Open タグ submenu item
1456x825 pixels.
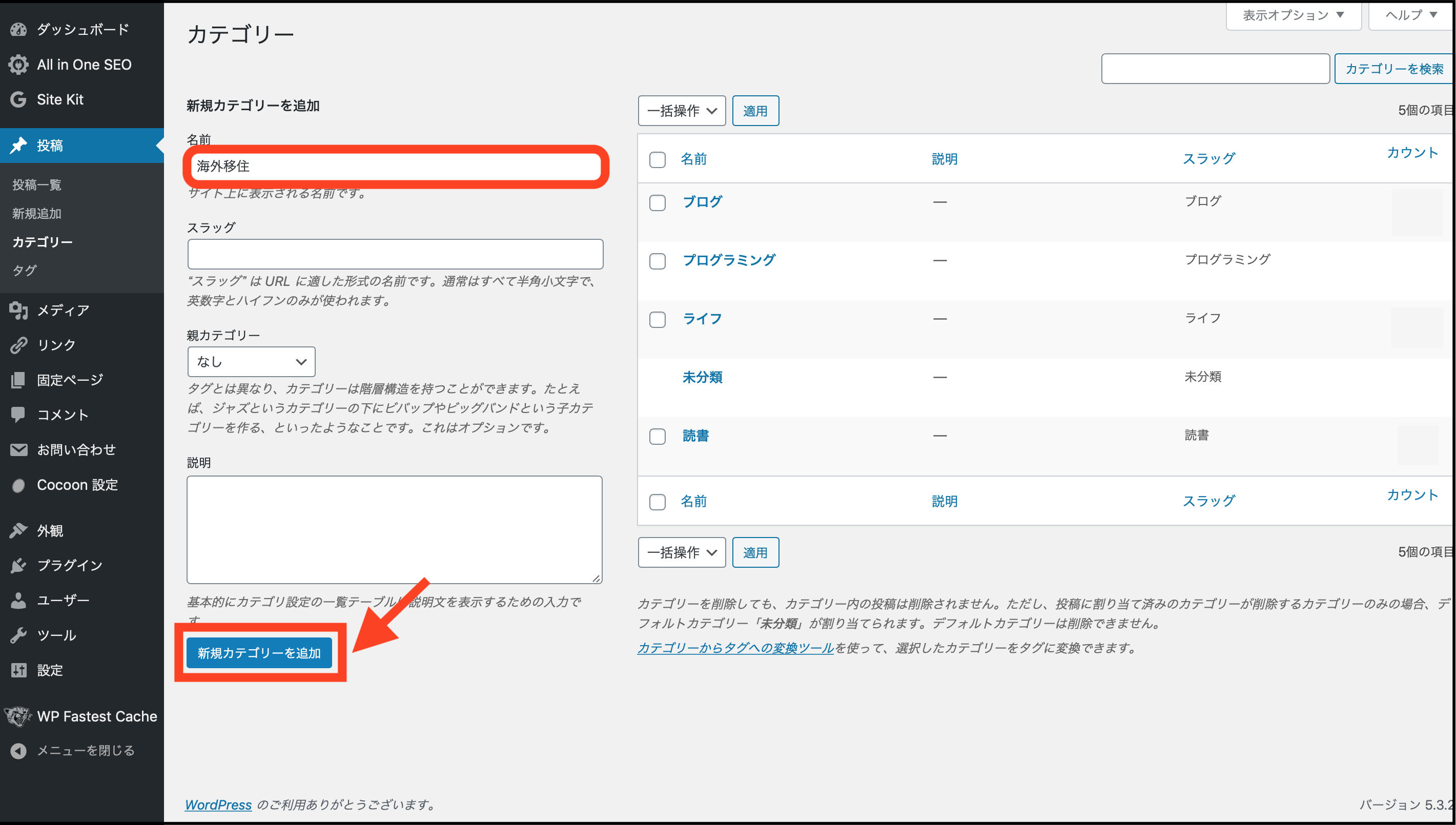(x=25, y=270)
